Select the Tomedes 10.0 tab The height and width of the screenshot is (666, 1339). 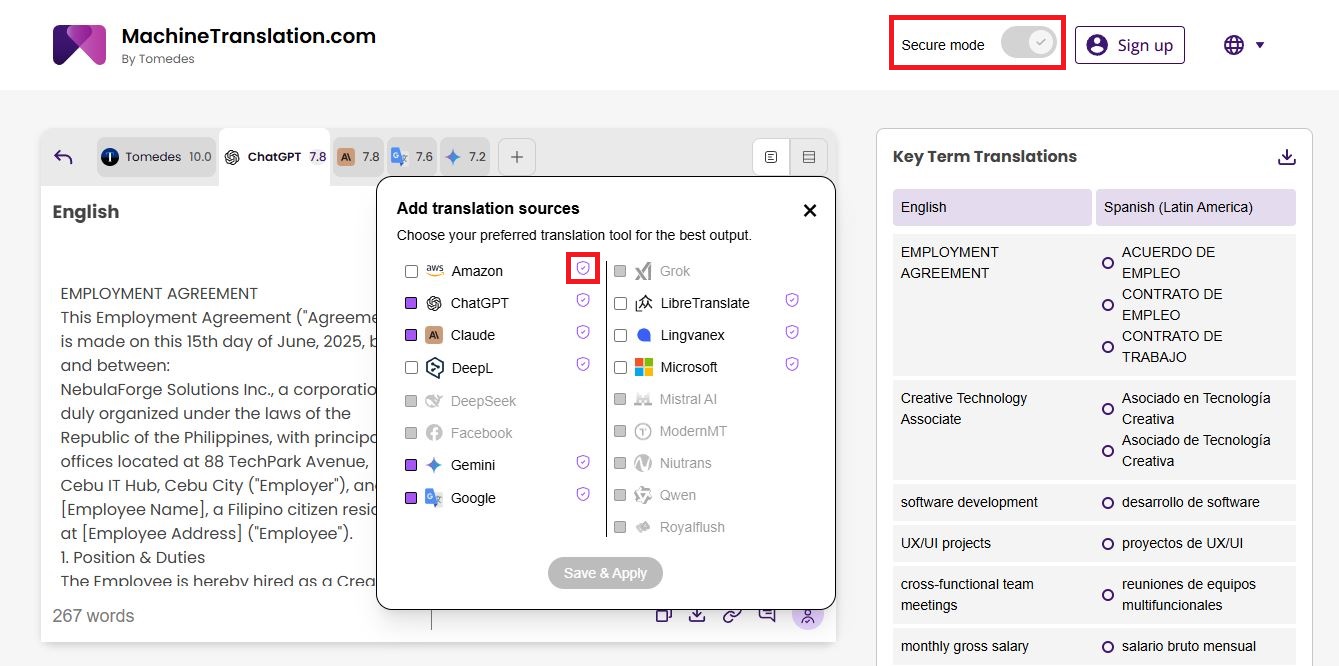tap(156, 157)
